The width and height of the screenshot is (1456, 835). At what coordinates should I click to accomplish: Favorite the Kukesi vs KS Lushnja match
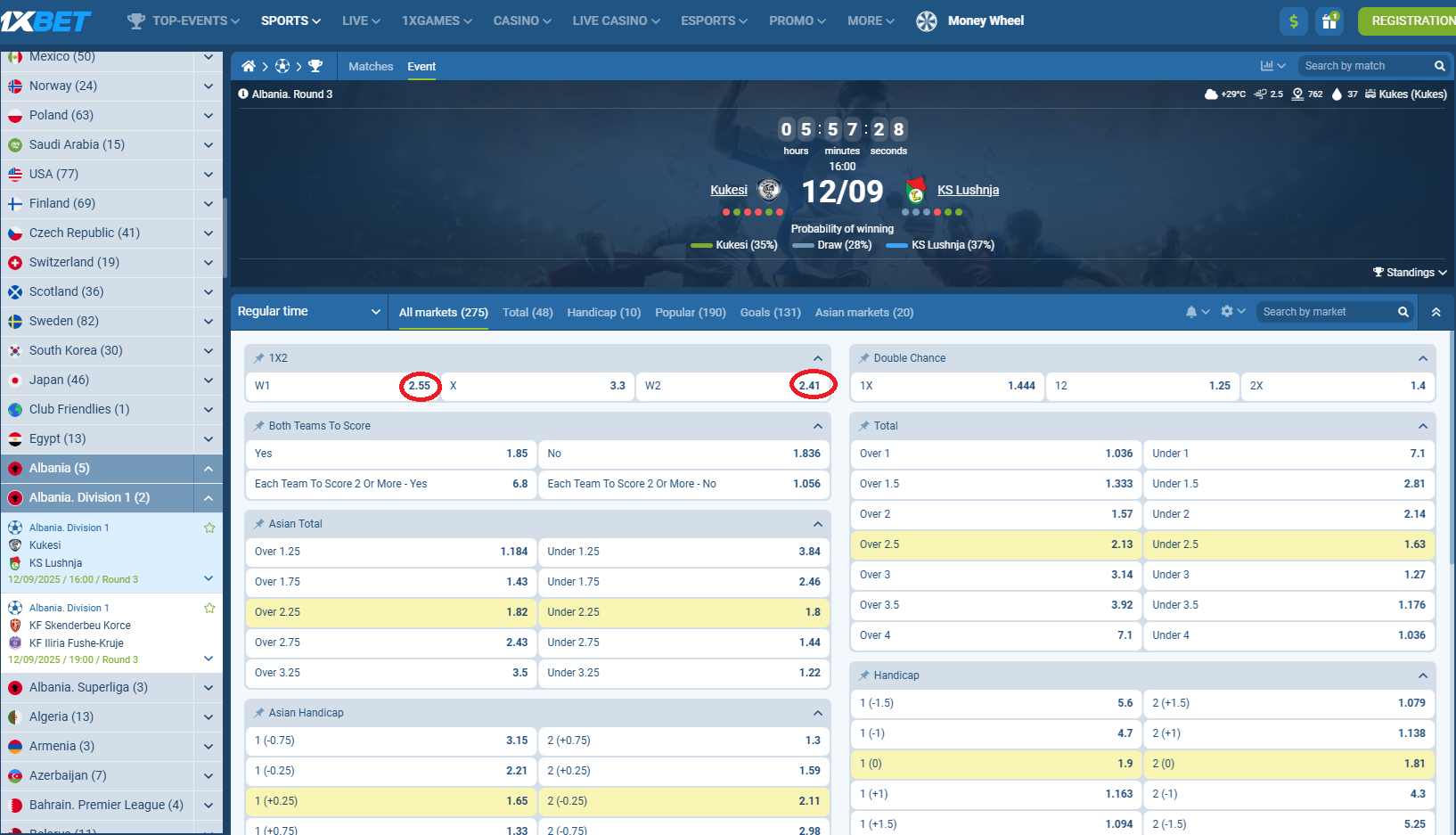point(209,528)
